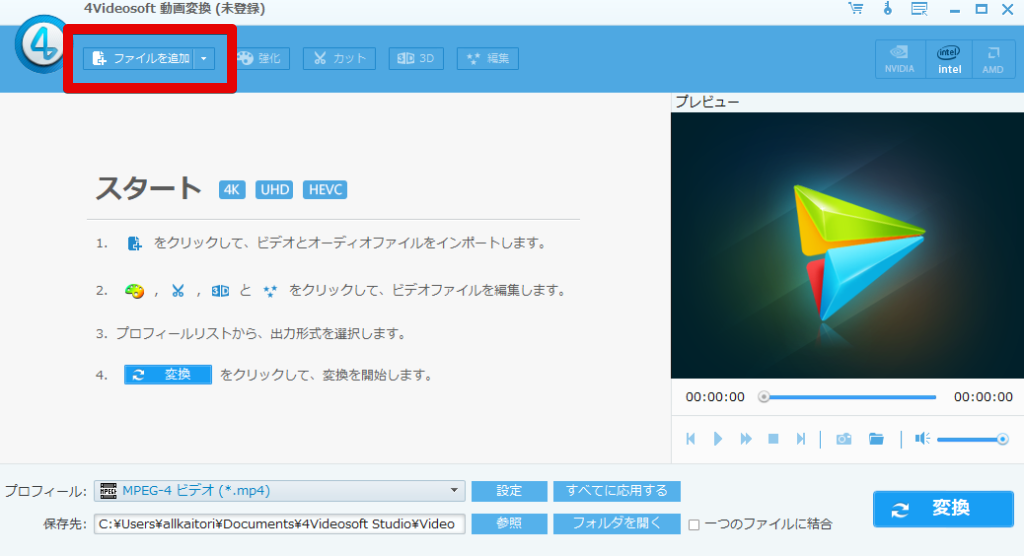The width and height of the screenshot is (1024, 556).
Task: Click the 保存先 path field
Action: tap(280, 524)
